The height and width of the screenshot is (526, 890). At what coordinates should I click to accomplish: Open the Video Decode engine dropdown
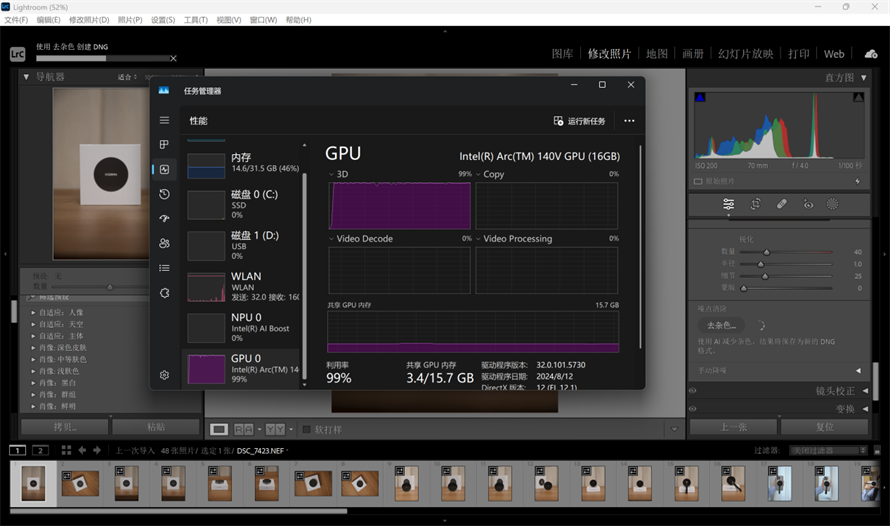pos(331,239)
